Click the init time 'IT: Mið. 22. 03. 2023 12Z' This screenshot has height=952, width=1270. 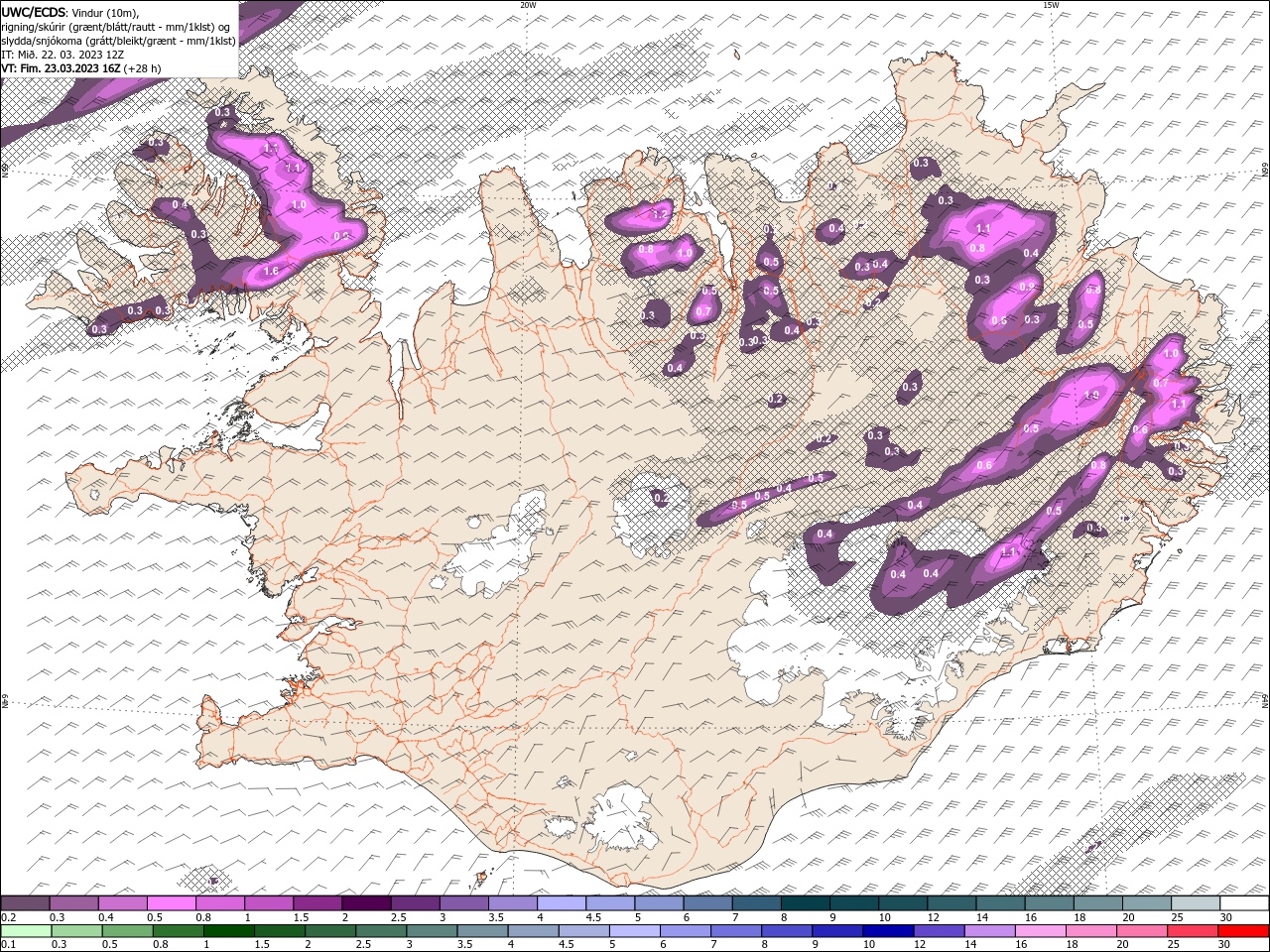[63, 55]
